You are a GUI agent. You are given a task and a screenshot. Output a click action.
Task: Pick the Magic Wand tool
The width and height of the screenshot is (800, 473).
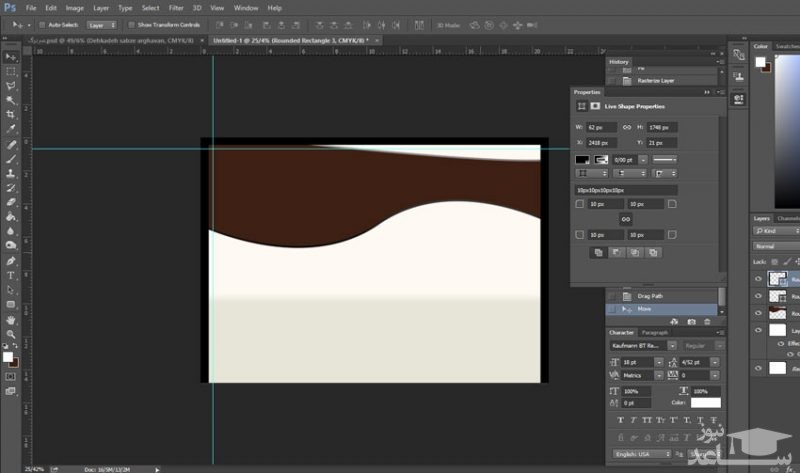[x=10, y=100]
